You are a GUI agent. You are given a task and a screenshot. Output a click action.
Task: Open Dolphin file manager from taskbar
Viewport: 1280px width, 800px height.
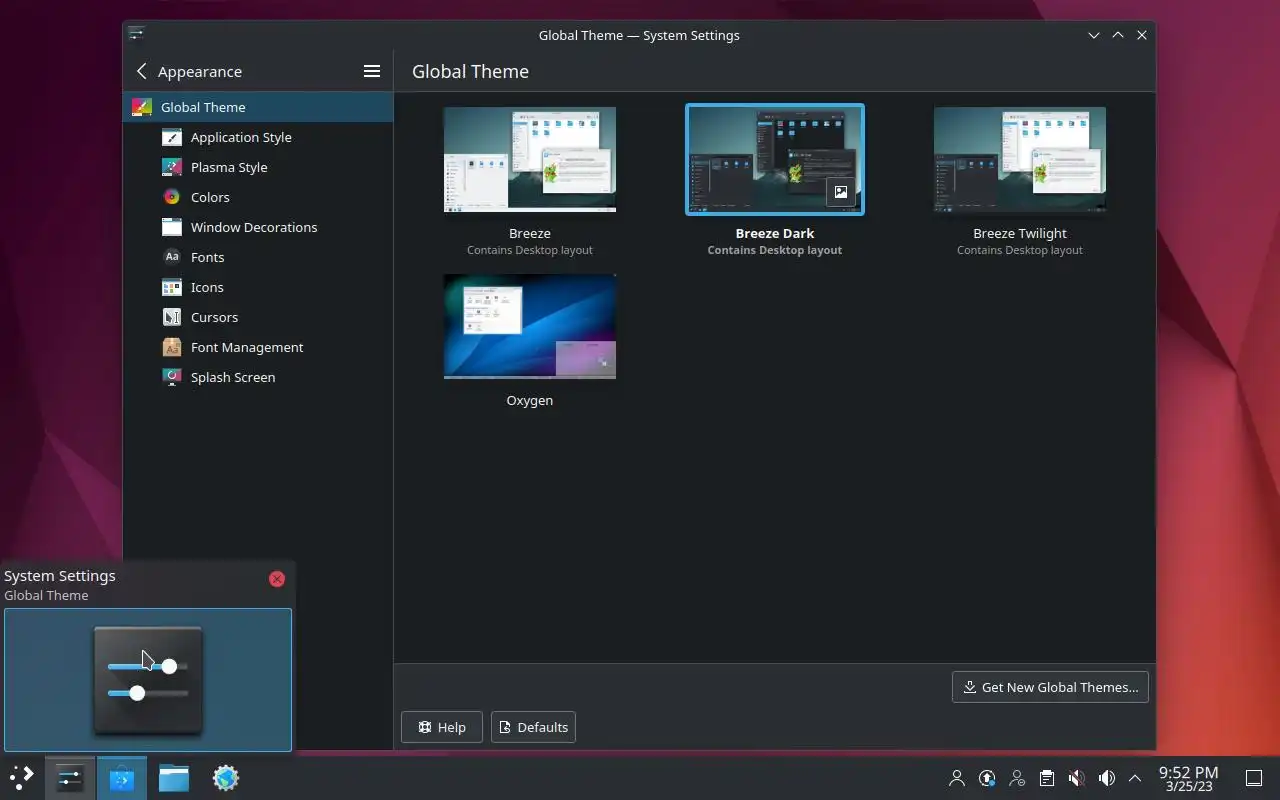174,777
